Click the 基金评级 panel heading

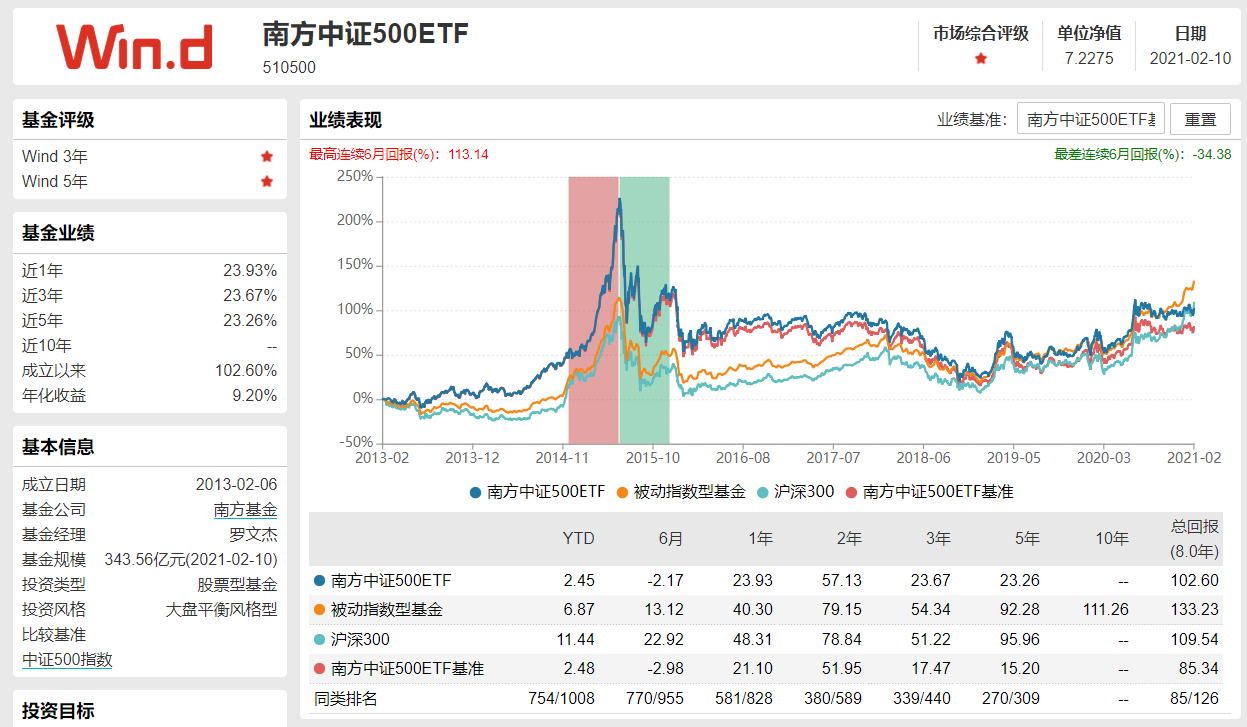(x=58, y=120)
